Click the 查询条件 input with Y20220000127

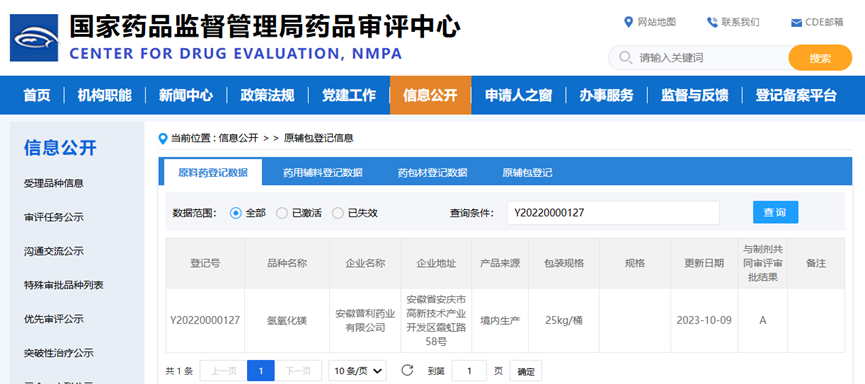(x=613, y=213)
